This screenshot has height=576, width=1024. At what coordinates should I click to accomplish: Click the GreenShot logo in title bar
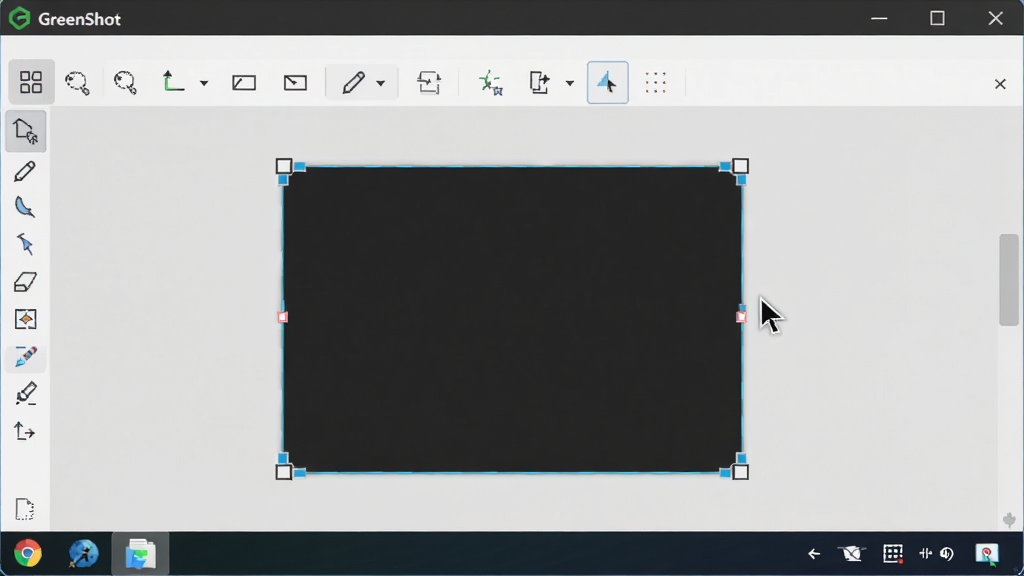click(x=20, y=18)
